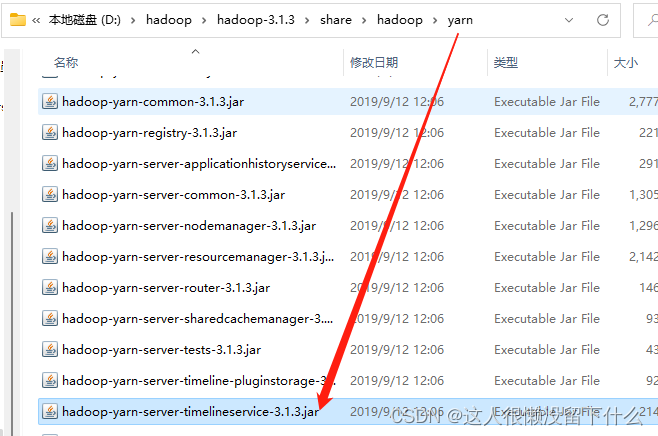
Task: Navigate to second hadoop breadcrumb after share
Action: [400, 20]
